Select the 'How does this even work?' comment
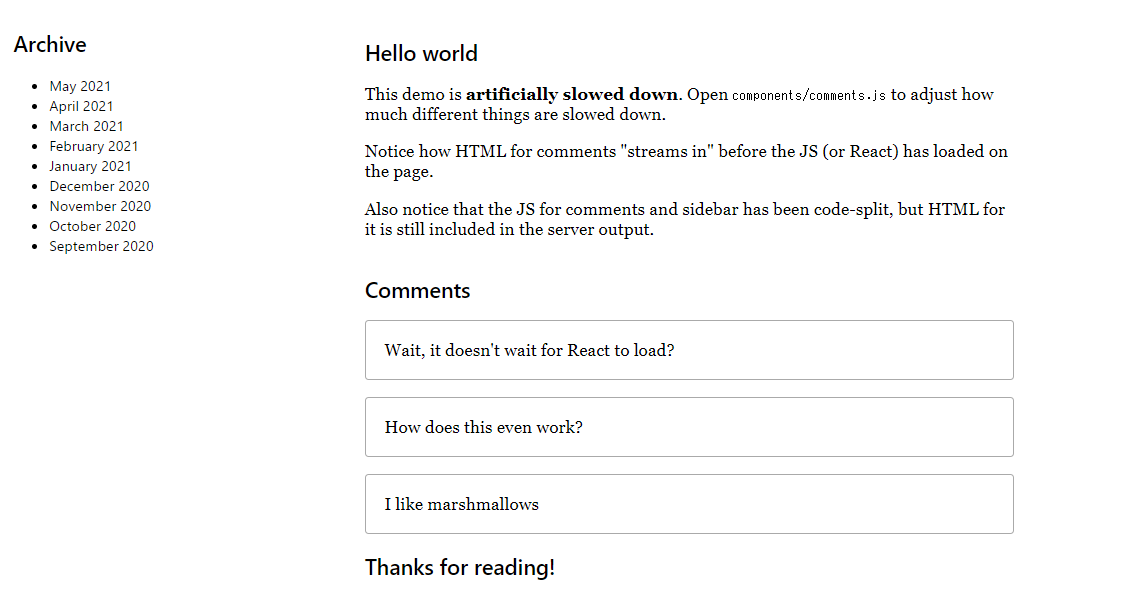 [x=689, y=427]
